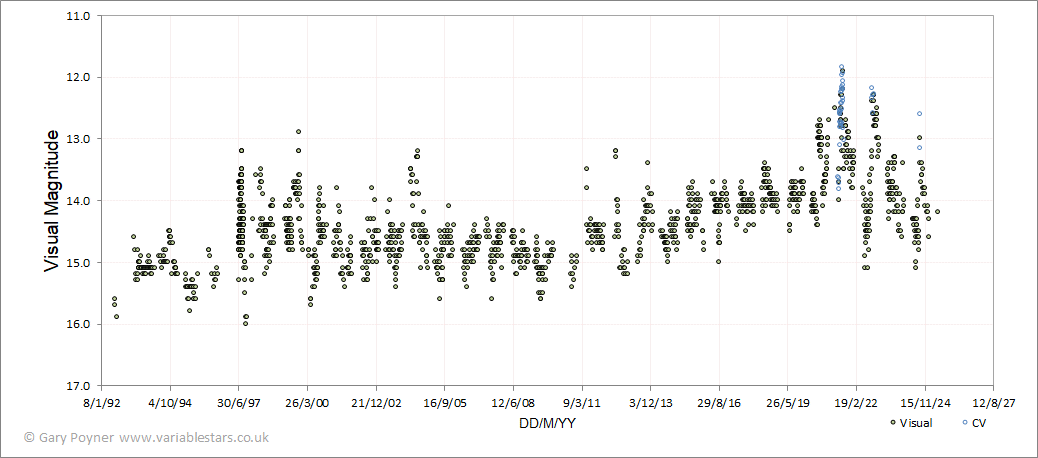Select the 13.0 magnitude axis label
This screenshot has width=1038, height=458.
(79, 139)
